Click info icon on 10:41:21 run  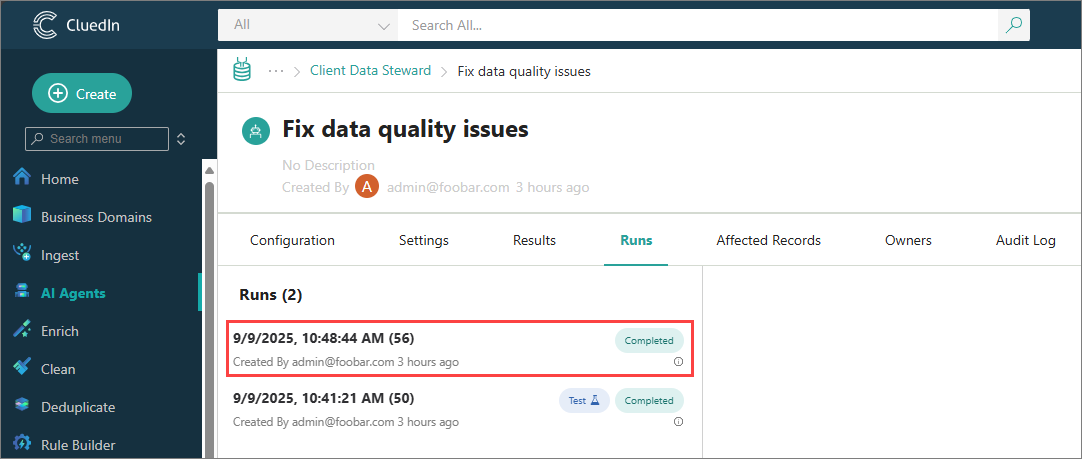[678, 422]
